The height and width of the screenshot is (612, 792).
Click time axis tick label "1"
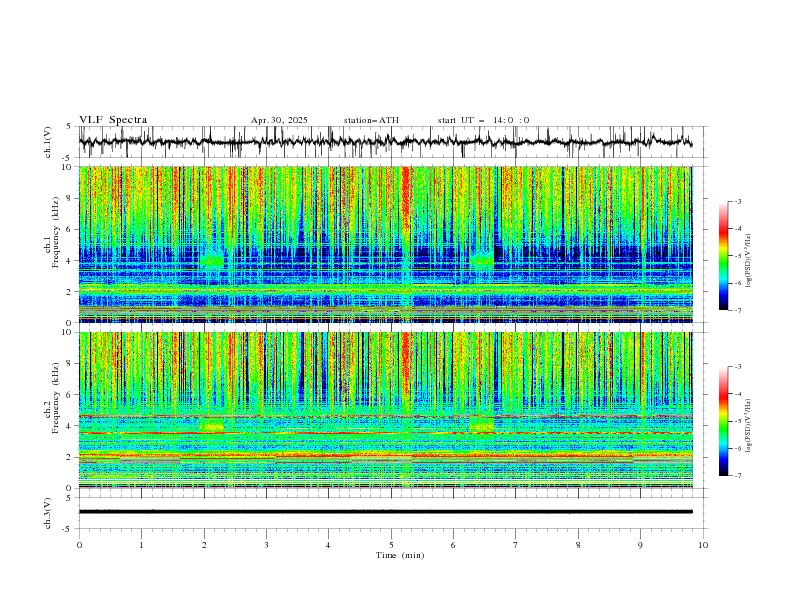pos(141,545)
